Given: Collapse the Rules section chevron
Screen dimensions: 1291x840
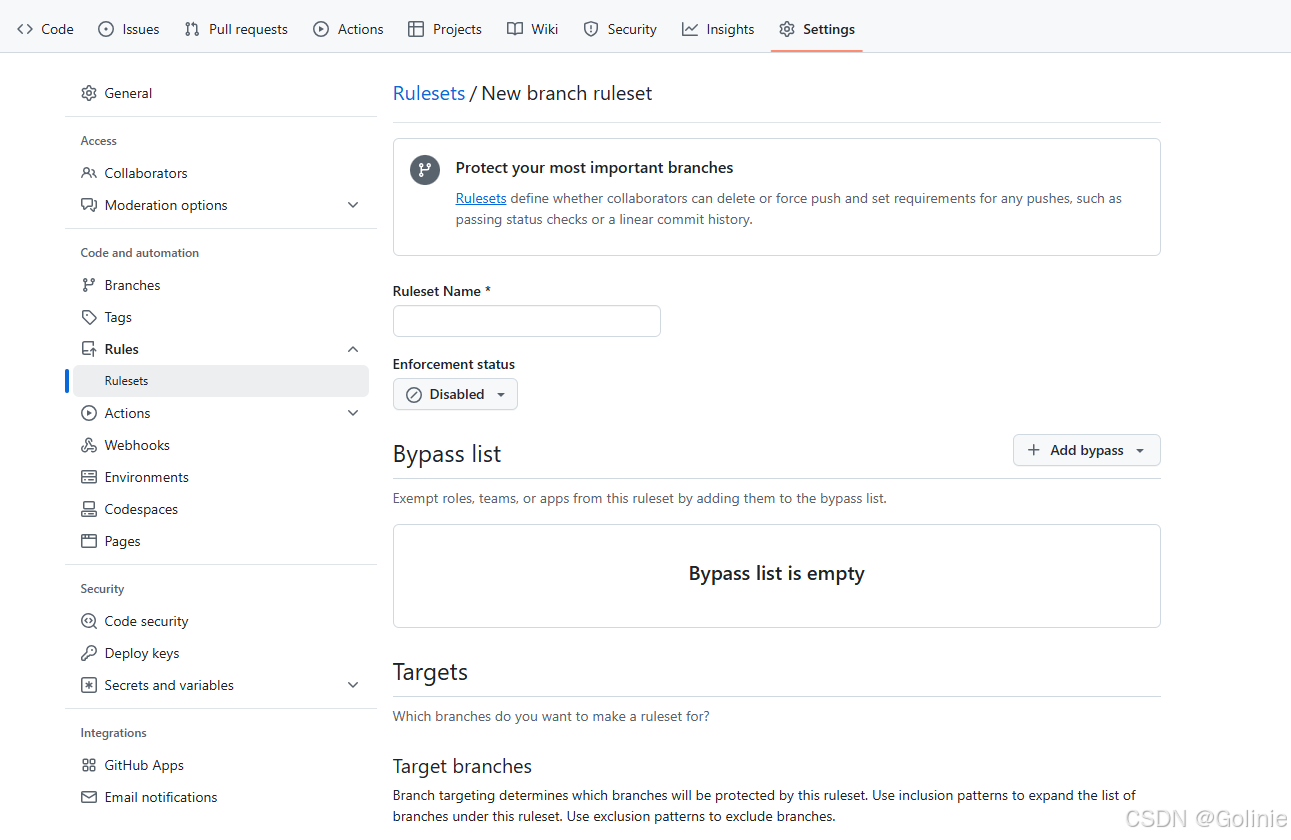Looking at the screenshot, I should tap(353, 349).
